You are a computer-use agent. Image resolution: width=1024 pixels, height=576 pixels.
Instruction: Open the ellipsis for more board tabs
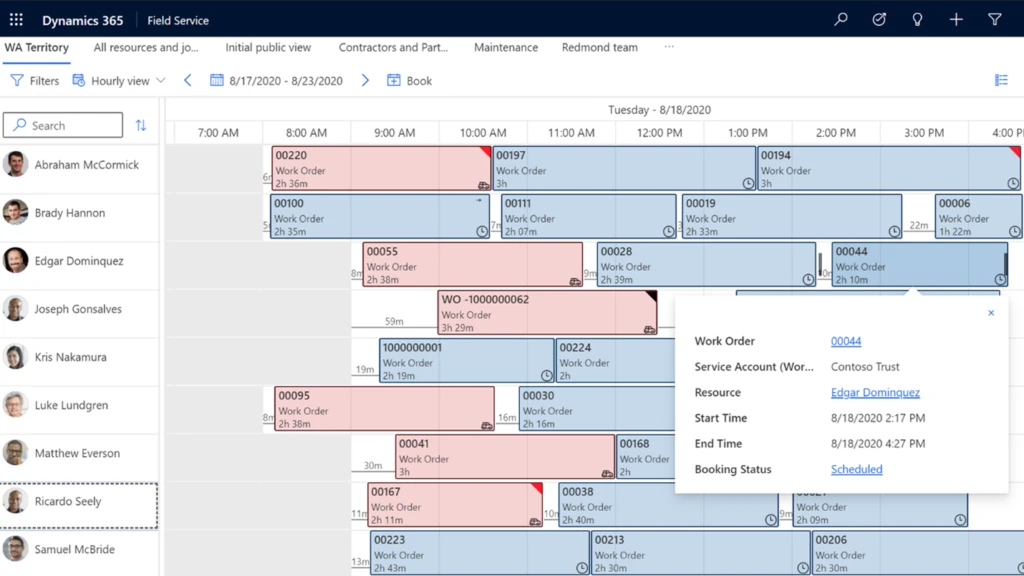(668, 47)
